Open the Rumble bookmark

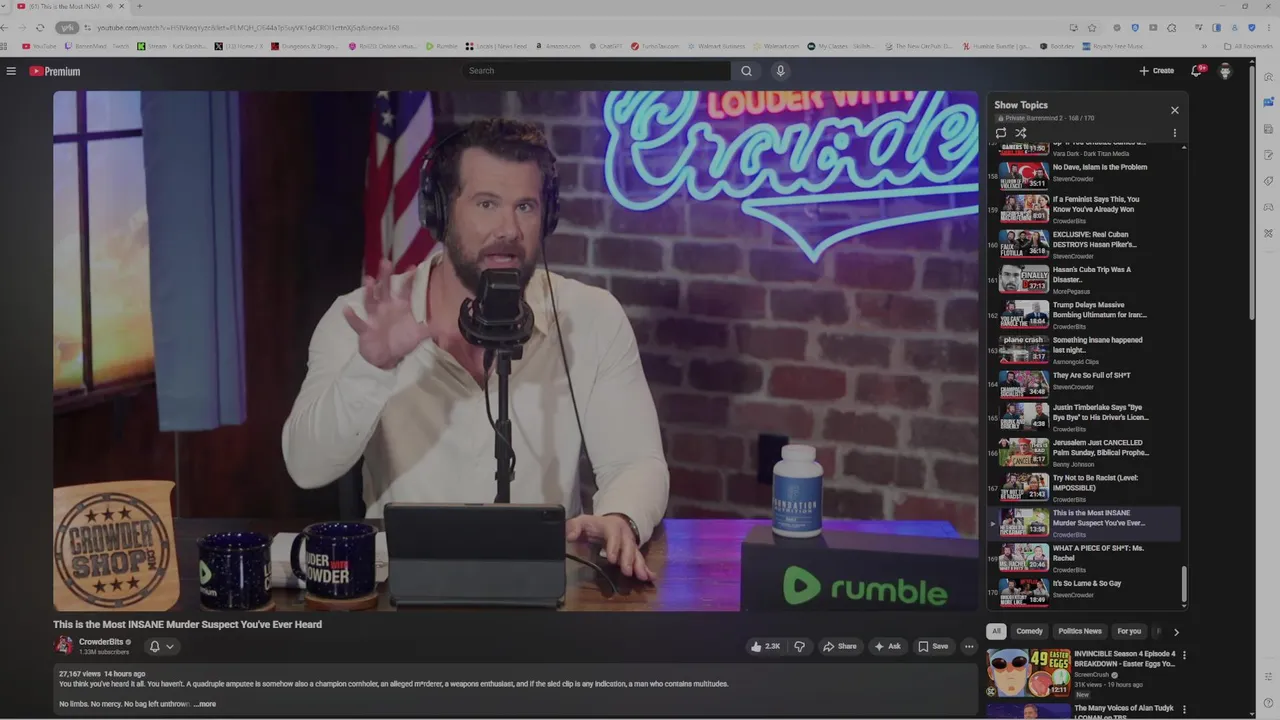coord(441,46)
